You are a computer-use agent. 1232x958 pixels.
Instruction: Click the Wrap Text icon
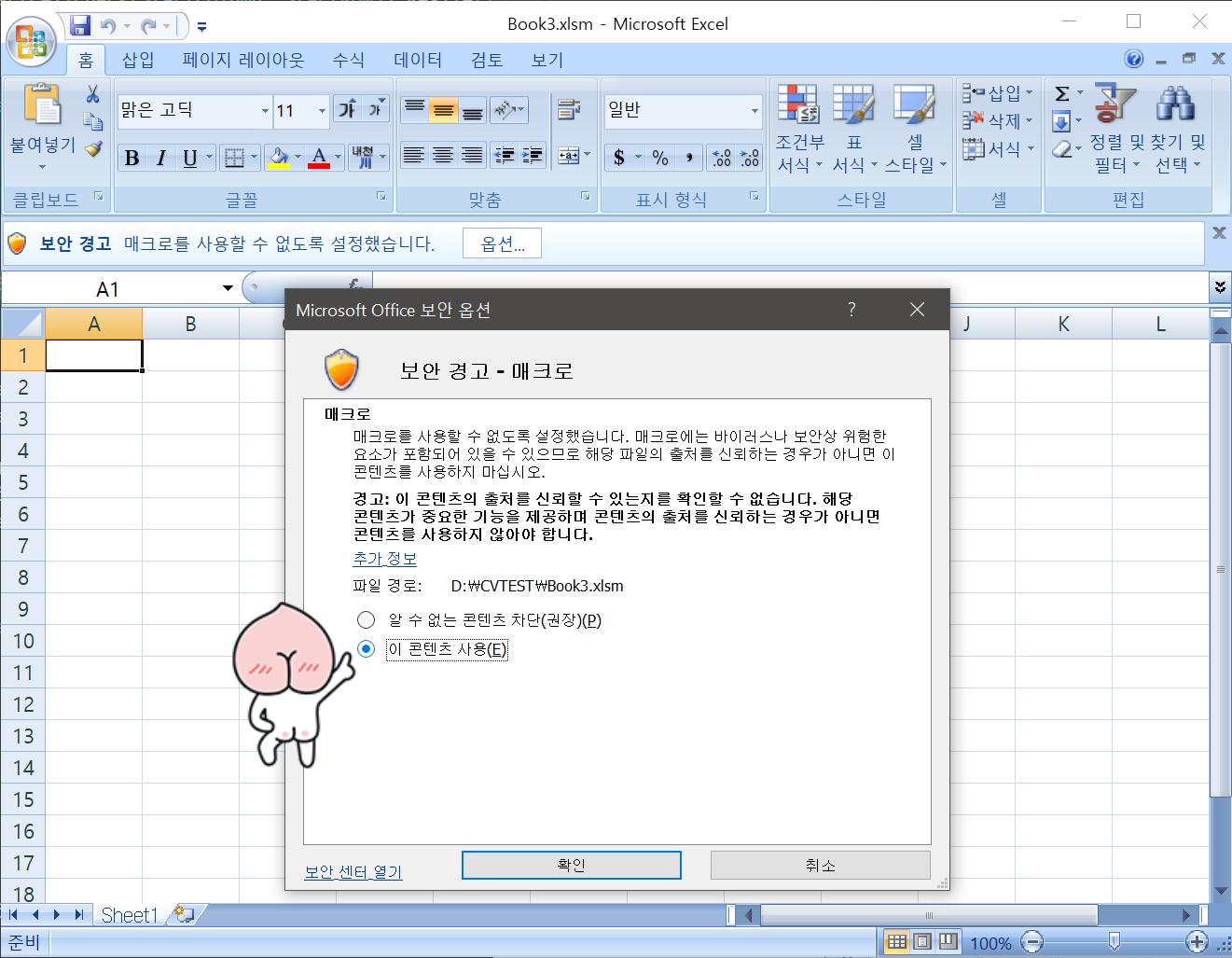coord(568,109)
